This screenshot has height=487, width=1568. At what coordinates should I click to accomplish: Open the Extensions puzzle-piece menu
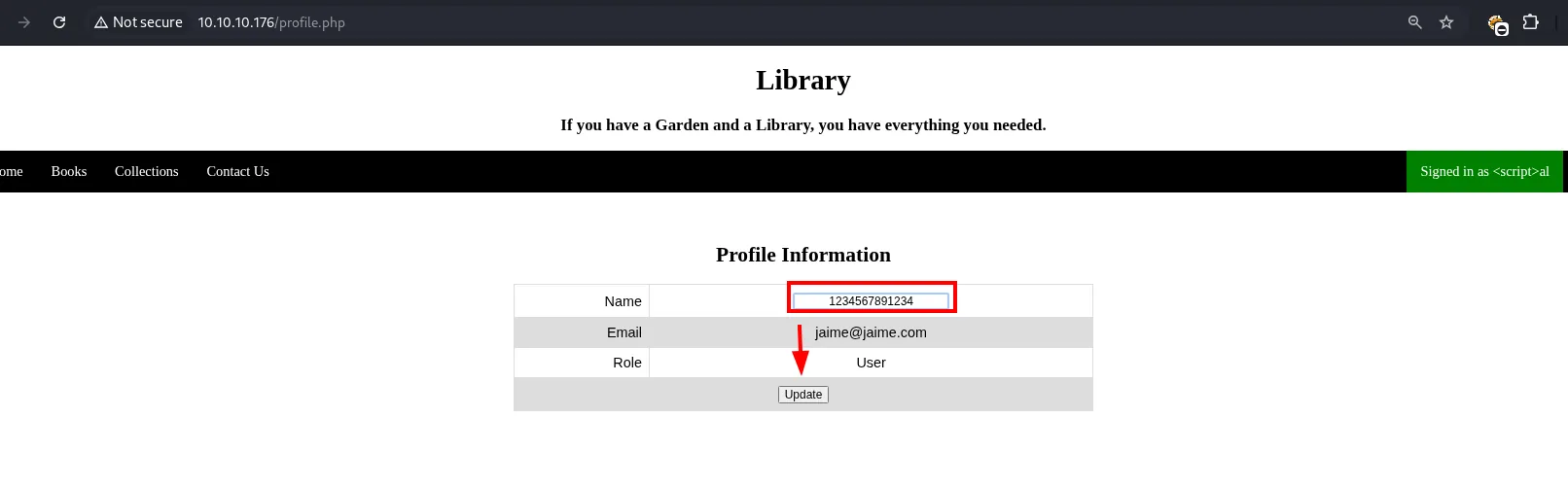[x=1531, y=21]
